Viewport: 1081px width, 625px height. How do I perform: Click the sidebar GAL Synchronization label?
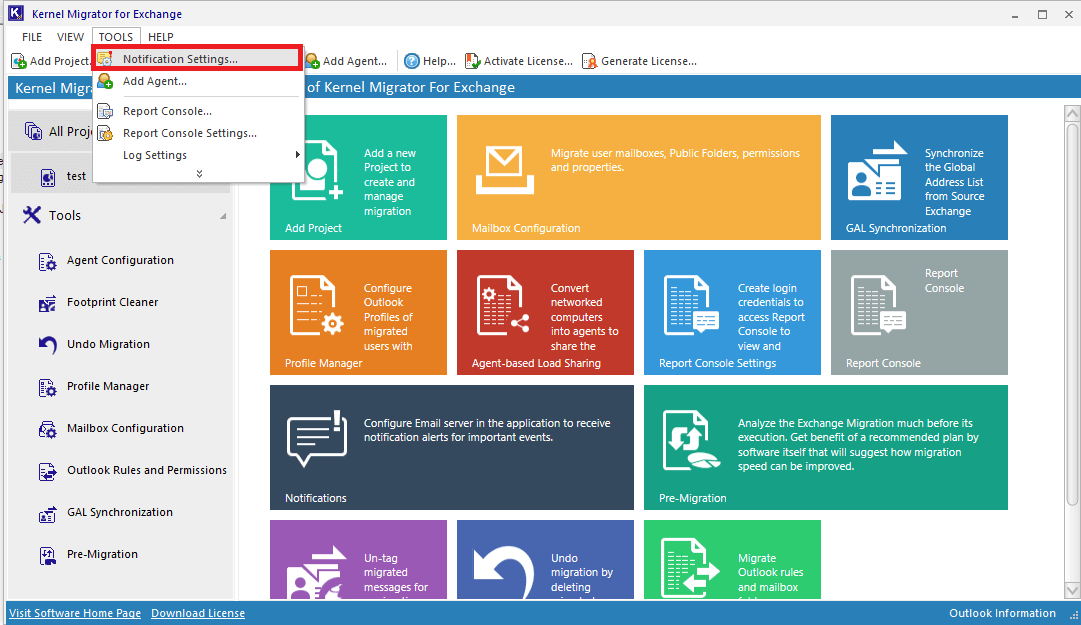point(120,513)
